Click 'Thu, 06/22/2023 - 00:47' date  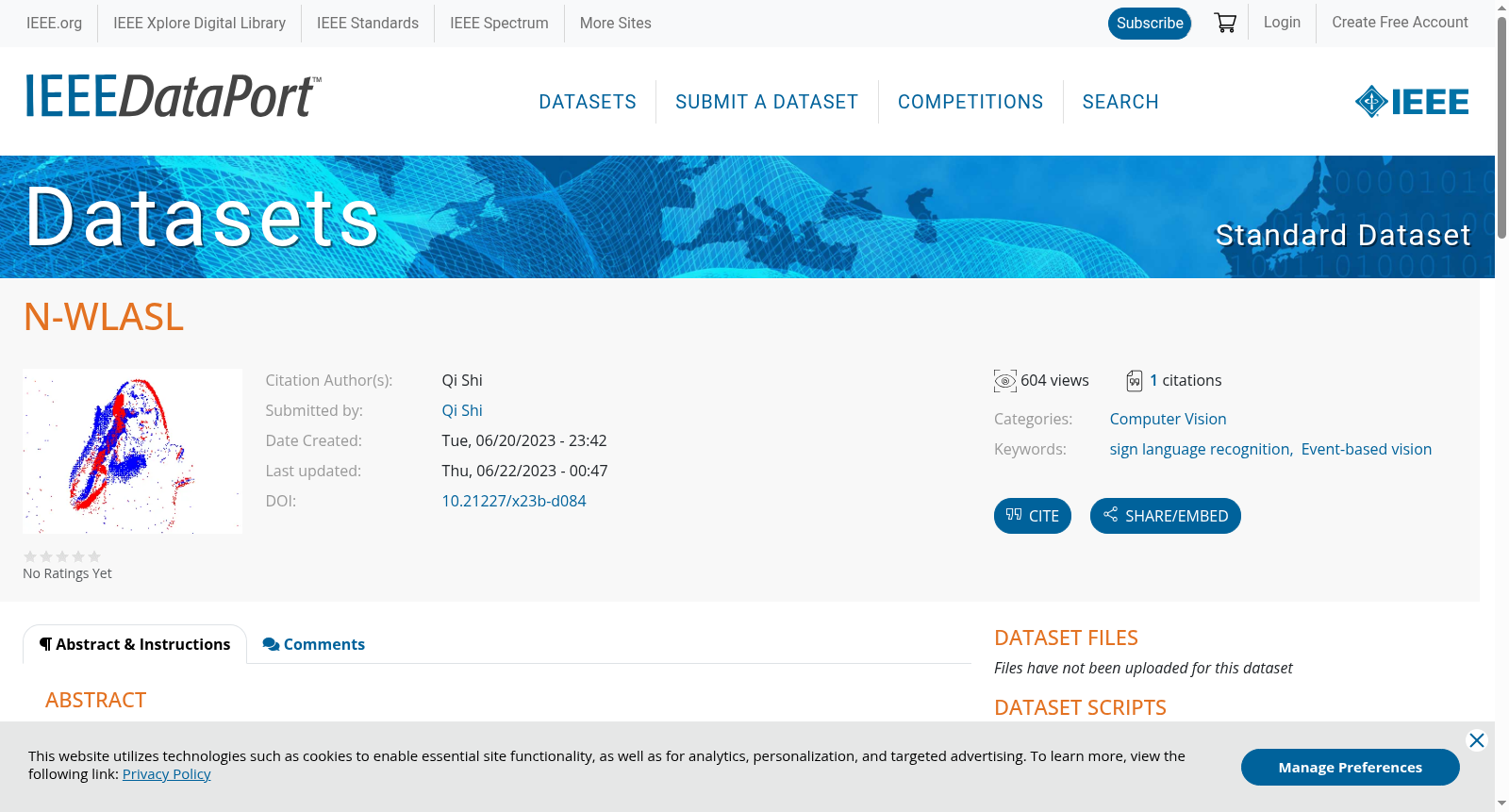click(524, 471)
